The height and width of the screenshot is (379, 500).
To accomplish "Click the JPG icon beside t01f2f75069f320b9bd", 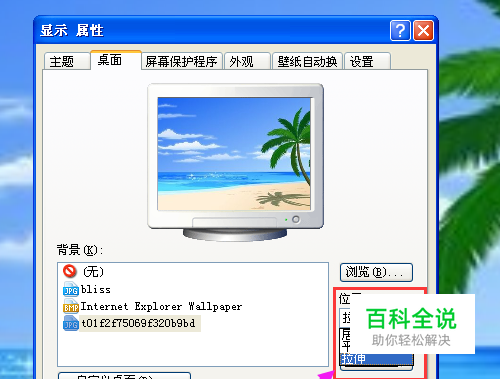I will tap(71, 323).
